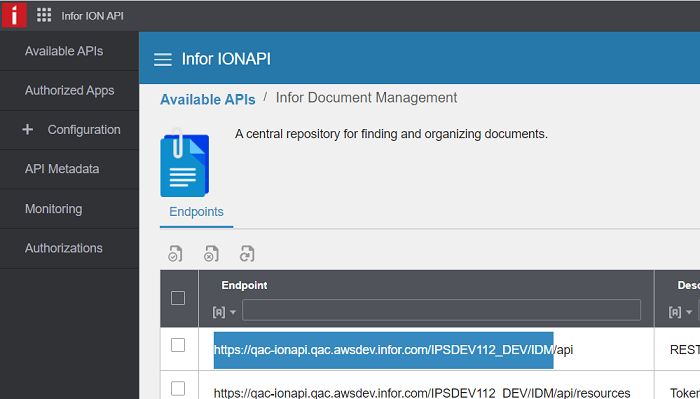The height and width of the screenshot is (399, 700).
Task: Go back via the Available APIs breadcrumb link
Action: 208,99
